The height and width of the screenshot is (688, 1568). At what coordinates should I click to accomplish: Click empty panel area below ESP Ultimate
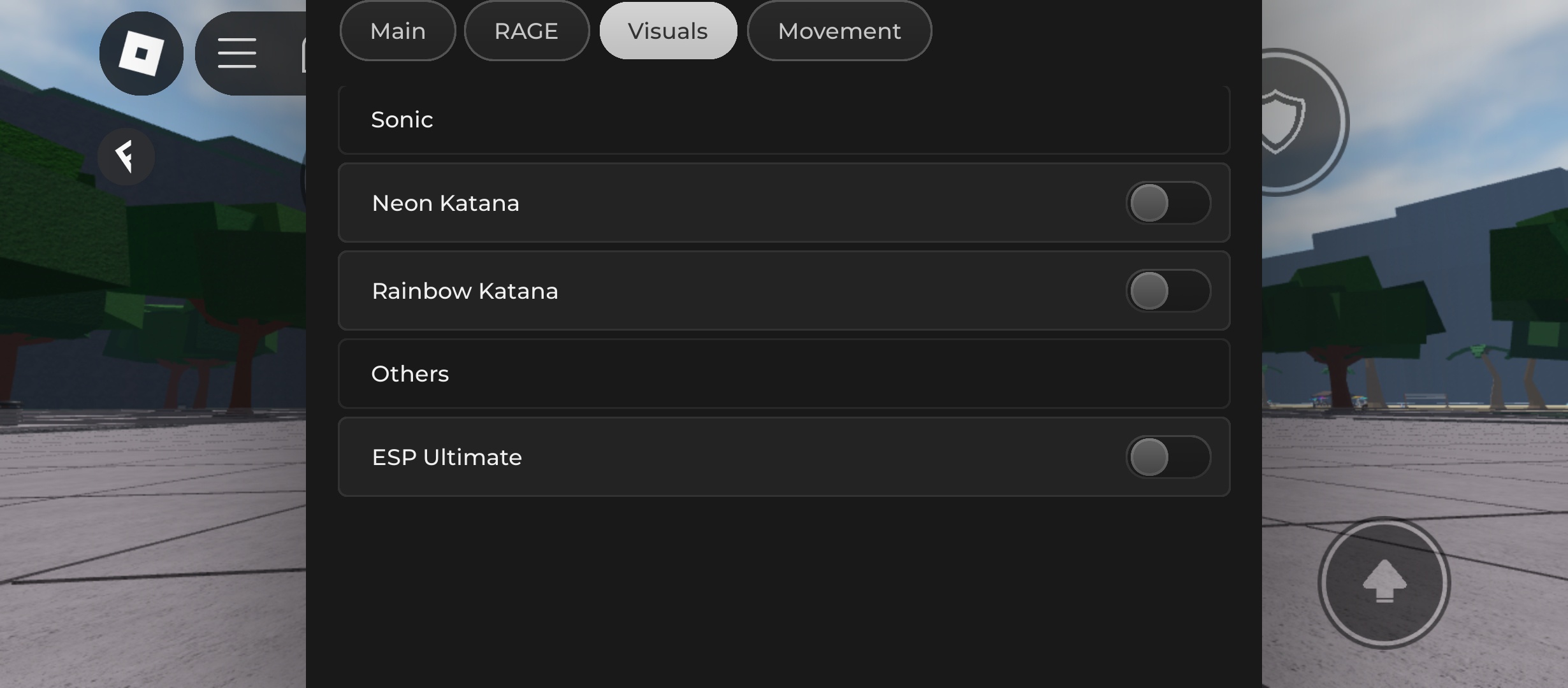[x=784, y=592]
